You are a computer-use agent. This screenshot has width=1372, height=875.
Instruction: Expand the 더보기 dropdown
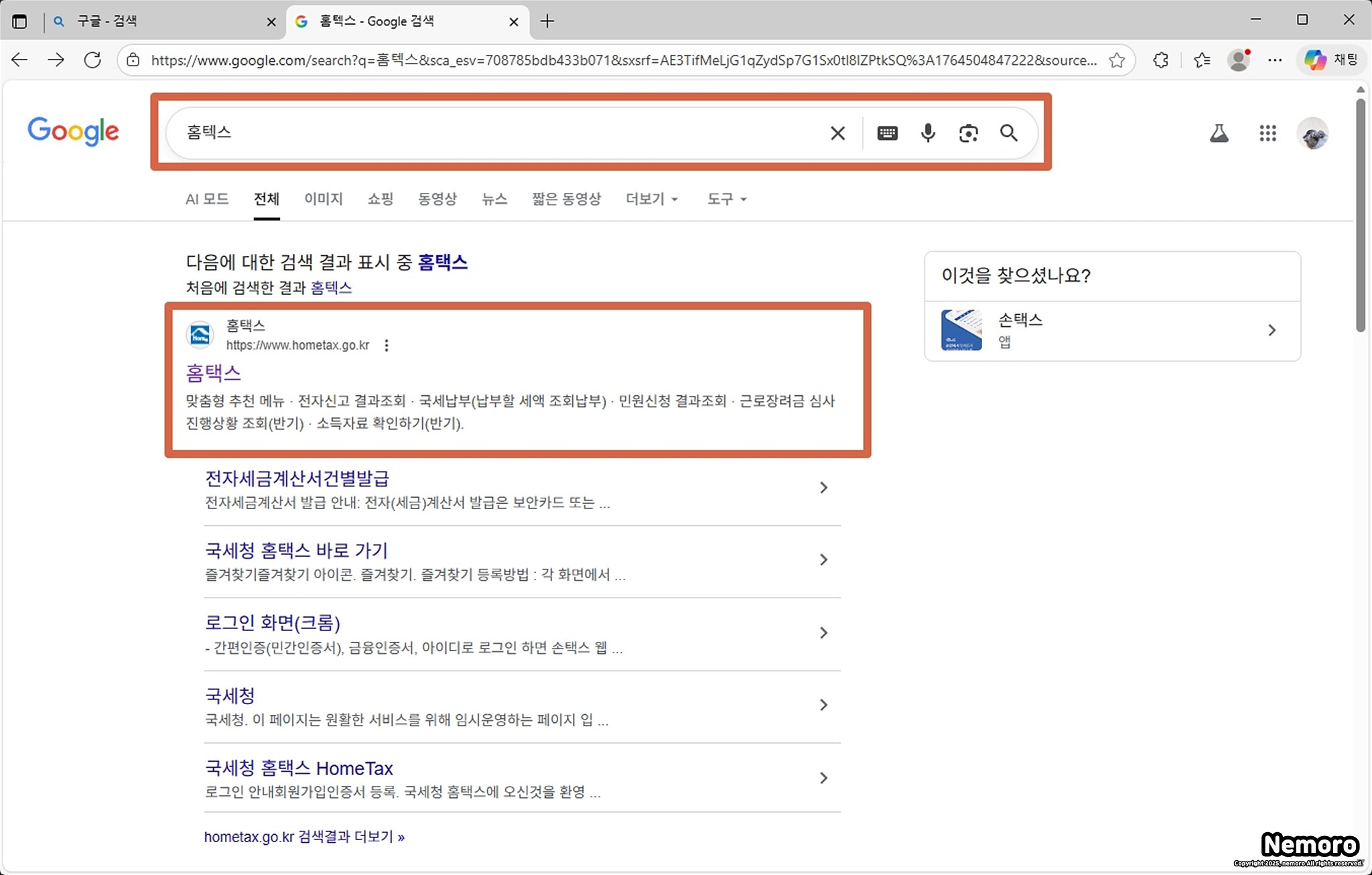(651, 199)
